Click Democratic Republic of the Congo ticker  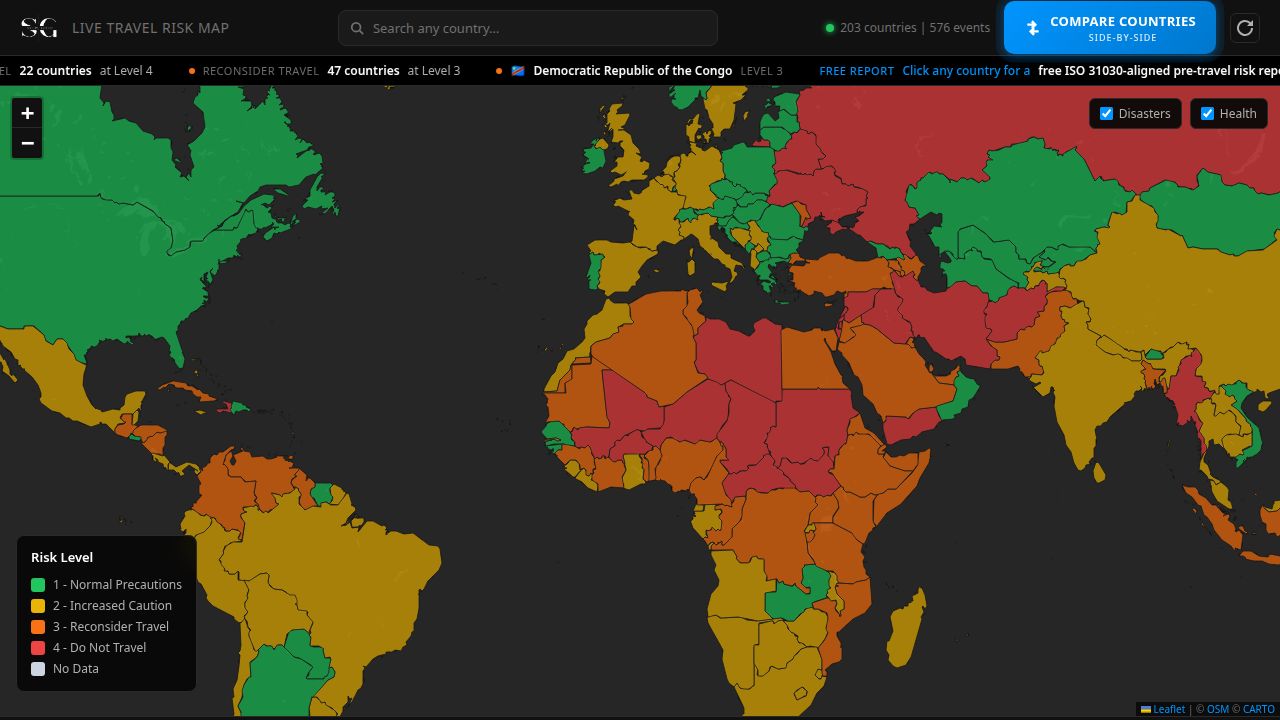point(633,71)
